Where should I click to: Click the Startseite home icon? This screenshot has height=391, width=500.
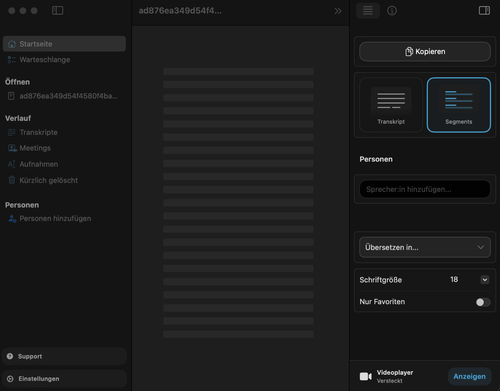tap(12, 44)
